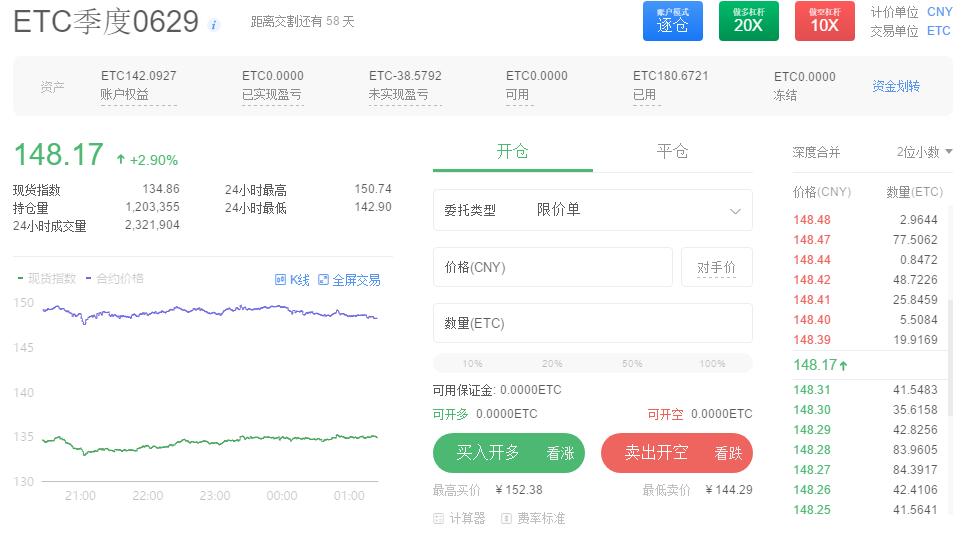Click the 价格(CNY) input field
This screenshot has width=975, height=539.
[x=552, y=268]
